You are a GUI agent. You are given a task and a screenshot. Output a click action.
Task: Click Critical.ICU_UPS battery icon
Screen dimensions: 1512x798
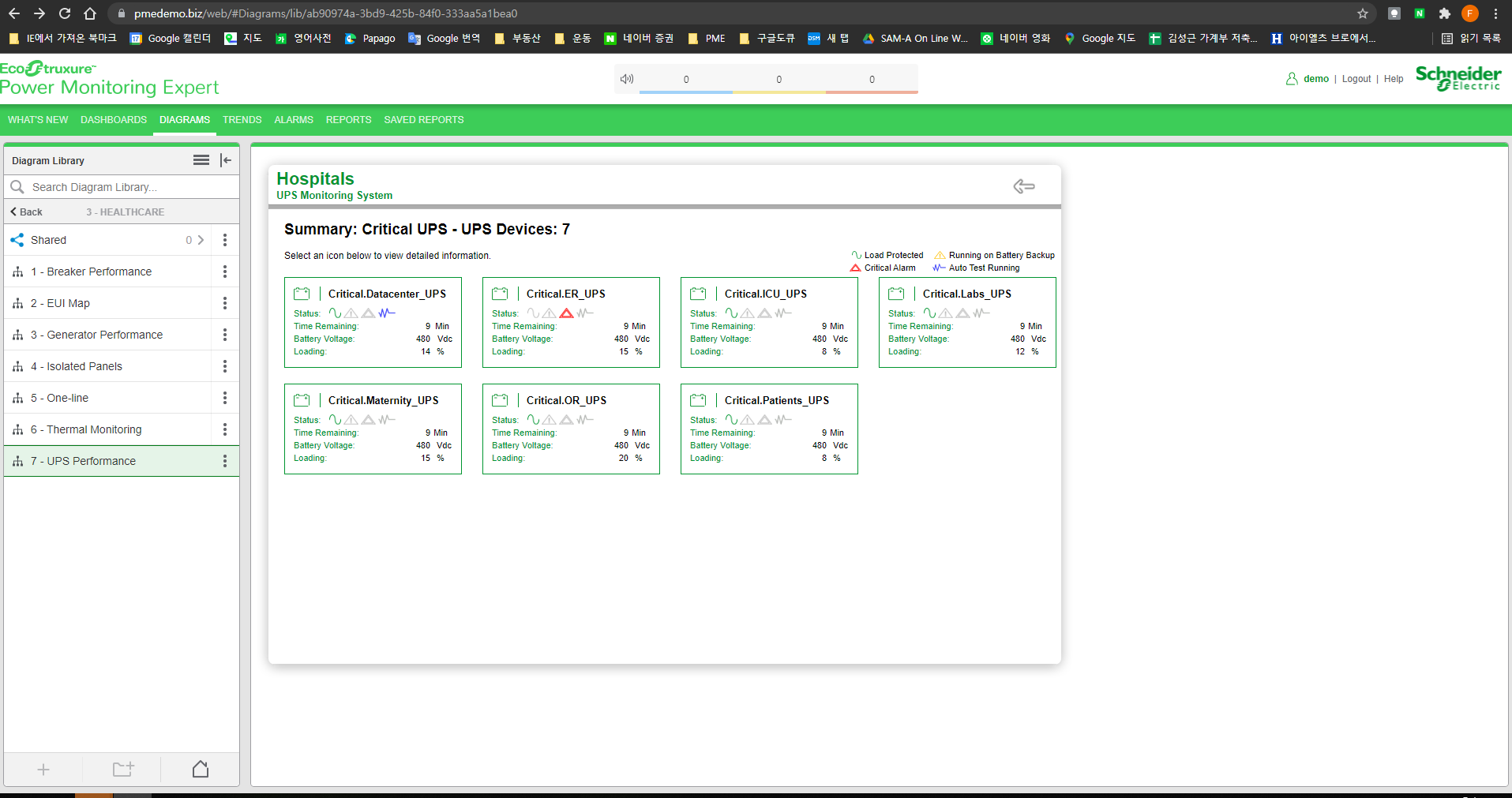tap(698, 294)
